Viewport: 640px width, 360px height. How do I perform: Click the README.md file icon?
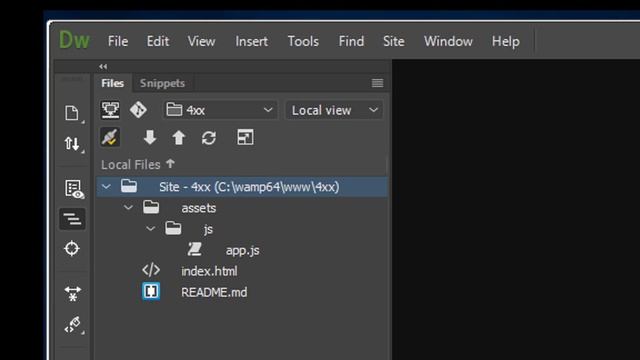click(x=151, y=291)
